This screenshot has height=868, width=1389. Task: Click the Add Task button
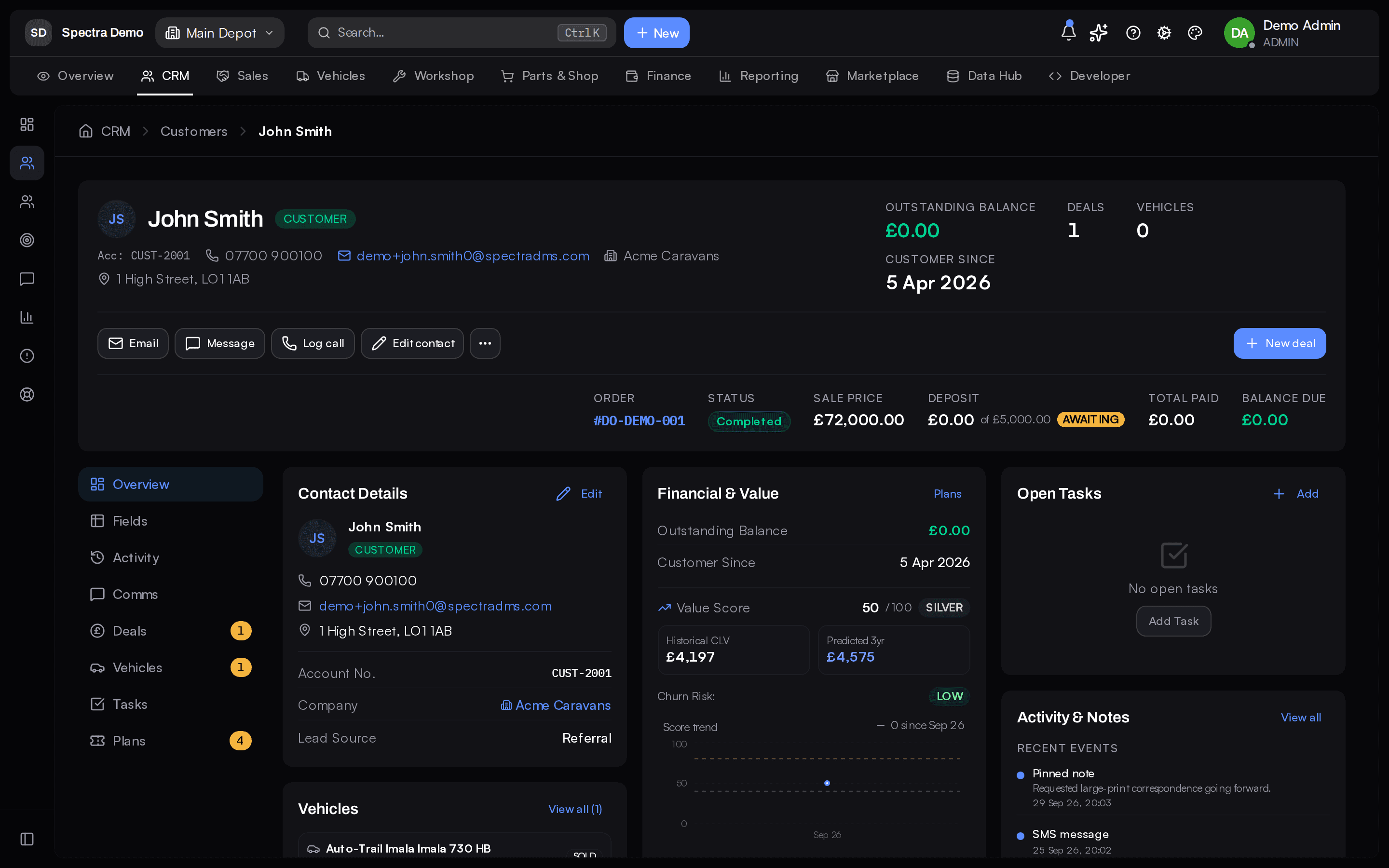tap(1173, 621)
